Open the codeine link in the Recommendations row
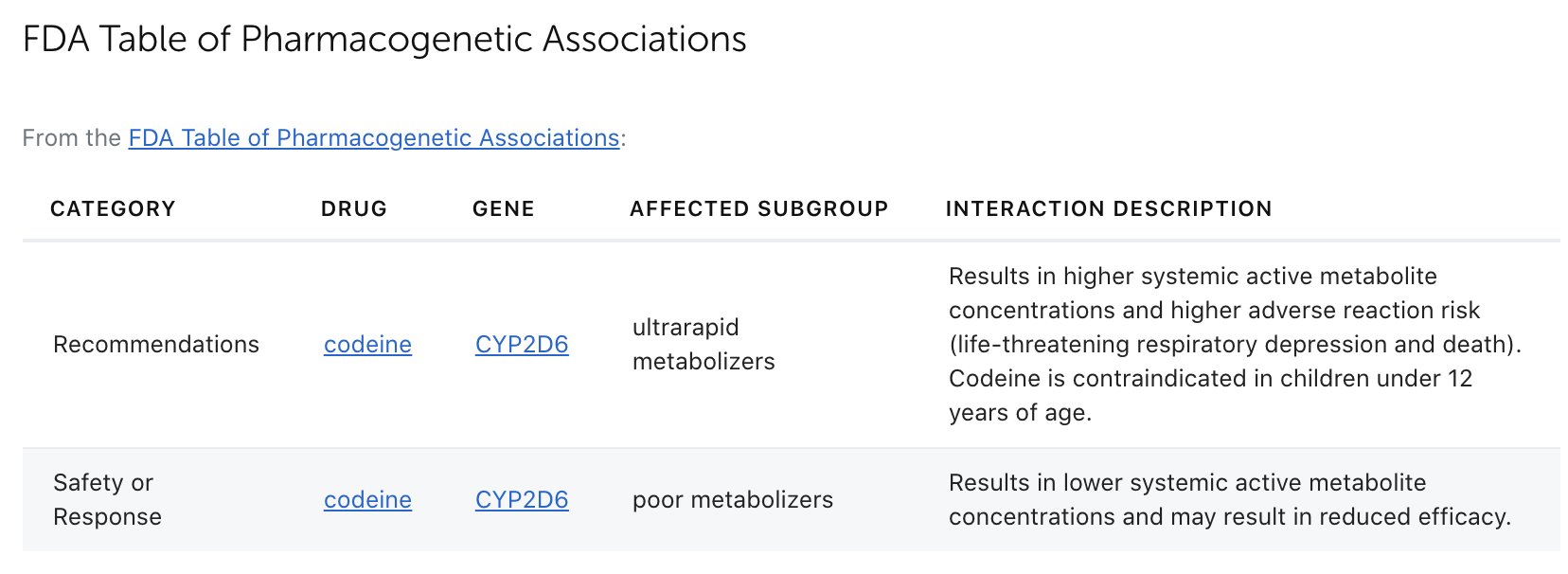Image resolution: width=1568 pixels, height=574 pixels. [x=366, y=345]
